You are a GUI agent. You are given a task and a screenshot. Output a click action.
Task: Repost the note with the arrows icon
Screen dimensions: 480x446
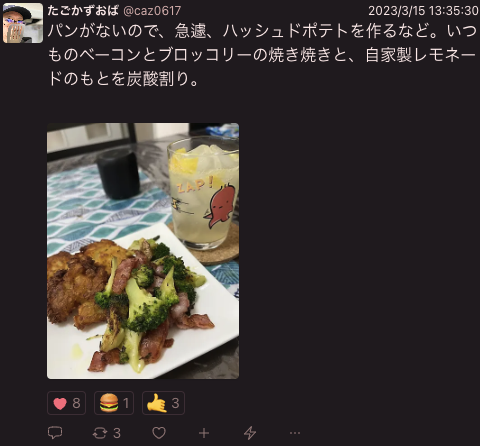100,433
